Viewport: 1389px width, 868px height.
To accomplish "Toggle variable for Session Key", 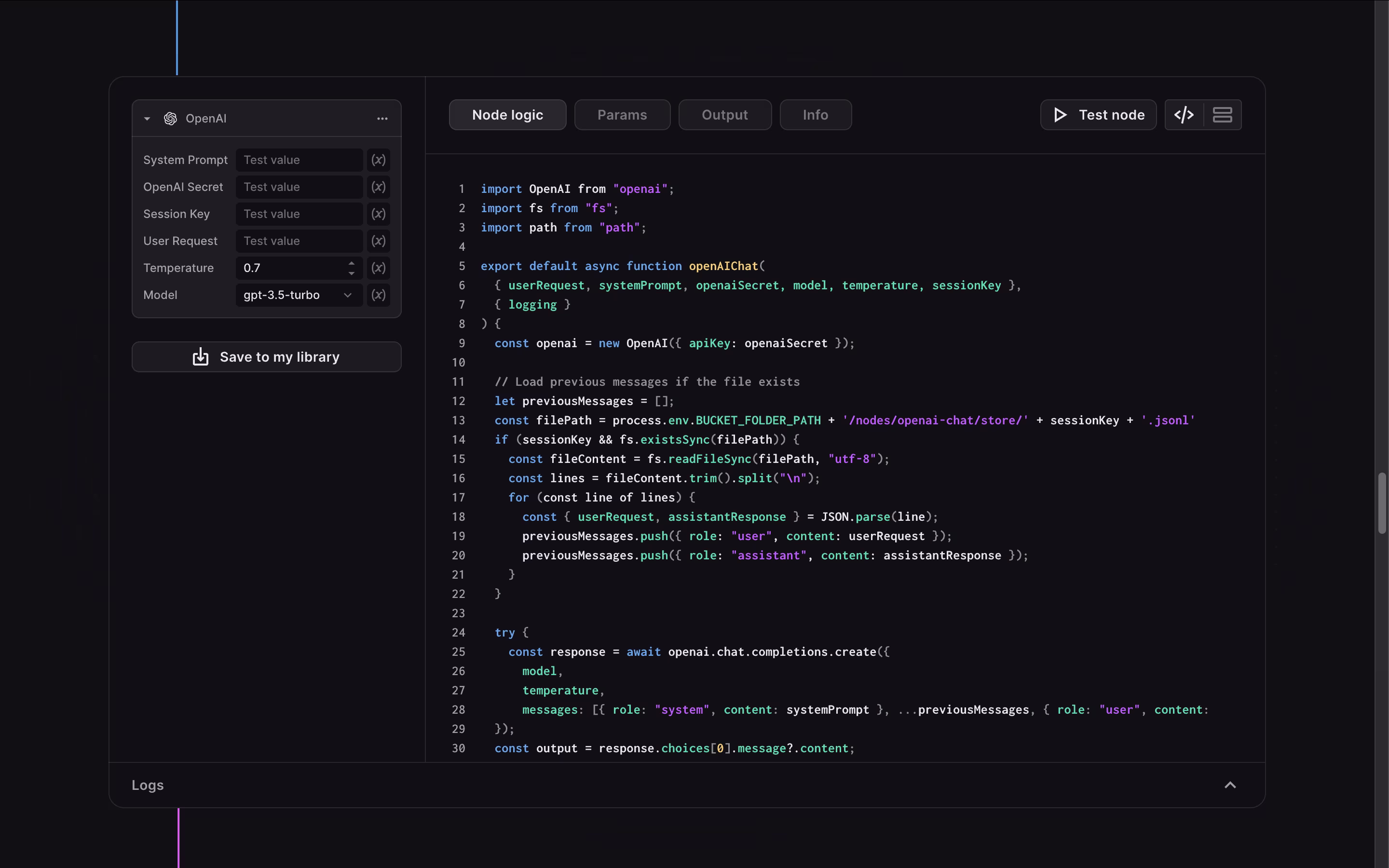I will pyautogui.click(x=378, y=214).
